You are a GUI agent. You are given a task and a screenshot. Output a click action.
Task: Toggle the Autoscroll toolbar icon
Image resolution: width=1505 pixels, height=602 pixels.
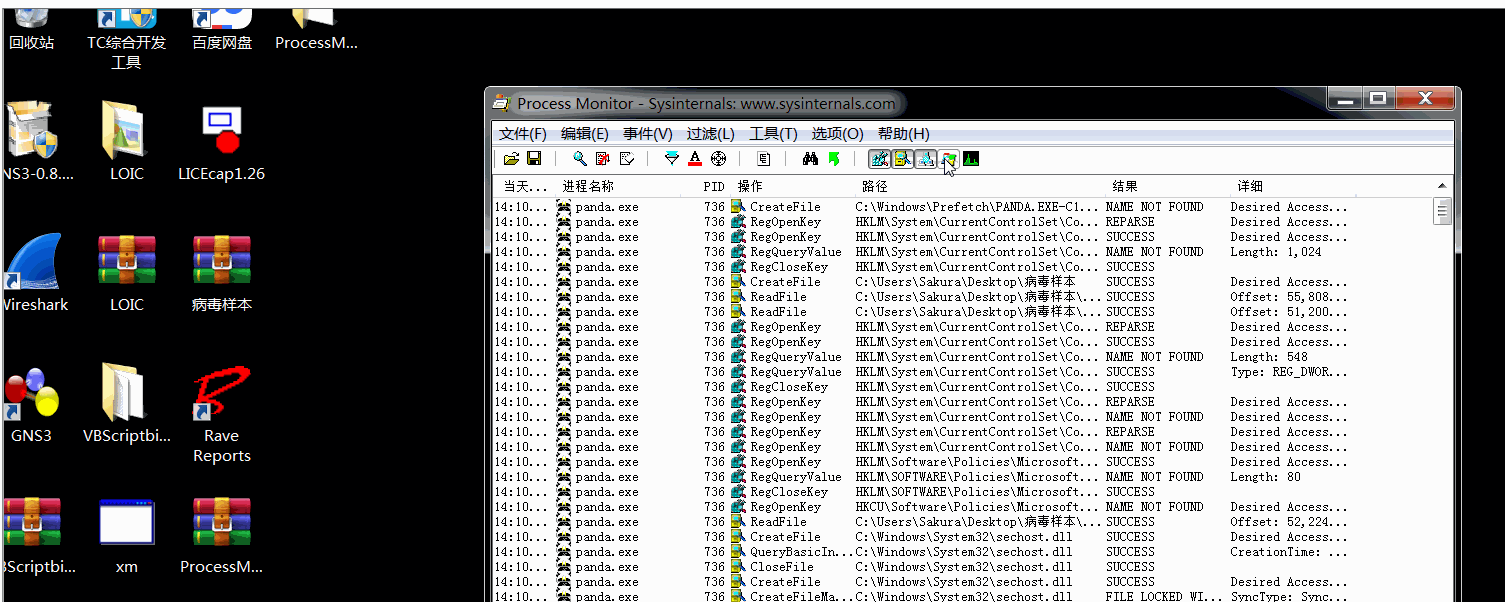click(x=603, y=159)
